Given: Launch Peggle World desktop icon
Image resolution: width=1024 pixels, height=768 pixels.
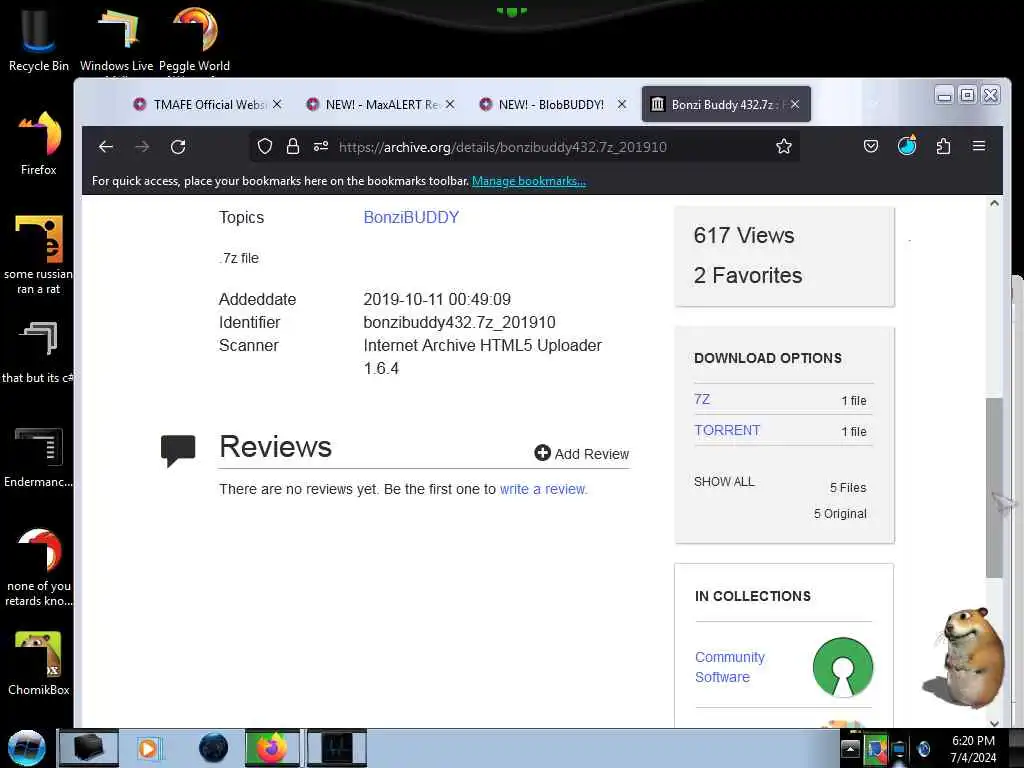Looking at the screenshot, I should [x=195, y=39].
